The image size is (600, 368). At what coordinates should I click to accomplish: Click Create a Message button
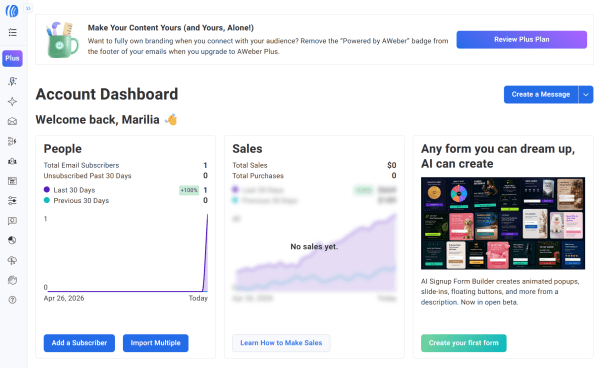[x=541, y=94]
